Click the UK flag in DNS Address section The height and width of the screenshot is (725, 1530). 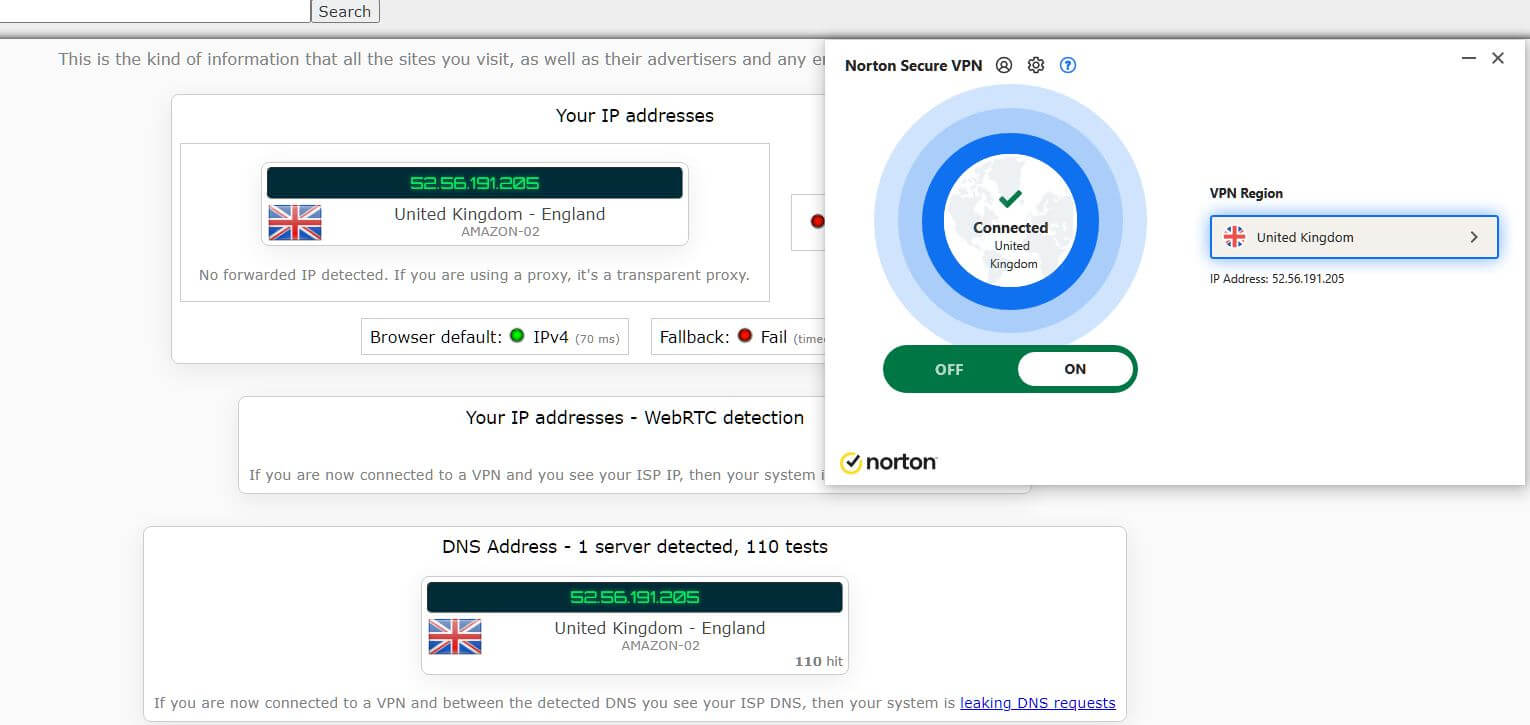tap(455, 636)
